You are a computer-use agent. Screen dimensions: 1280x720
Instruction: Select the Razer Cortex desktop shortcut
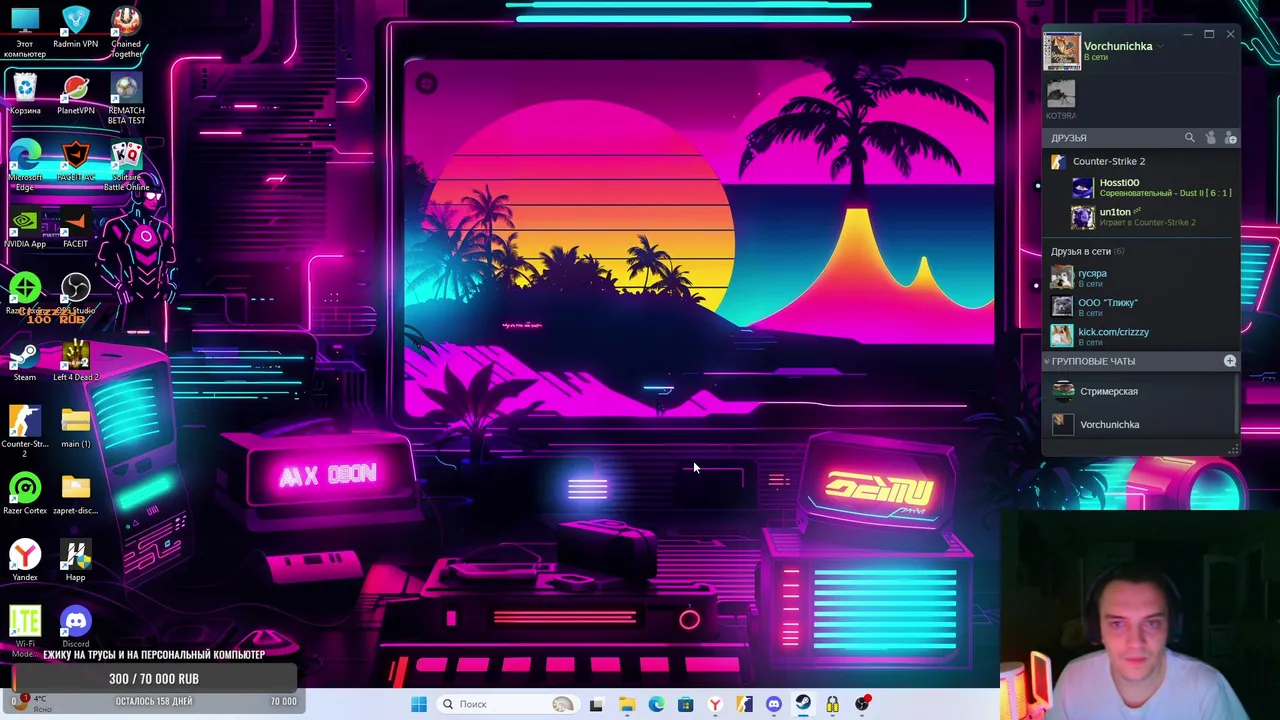25,495
